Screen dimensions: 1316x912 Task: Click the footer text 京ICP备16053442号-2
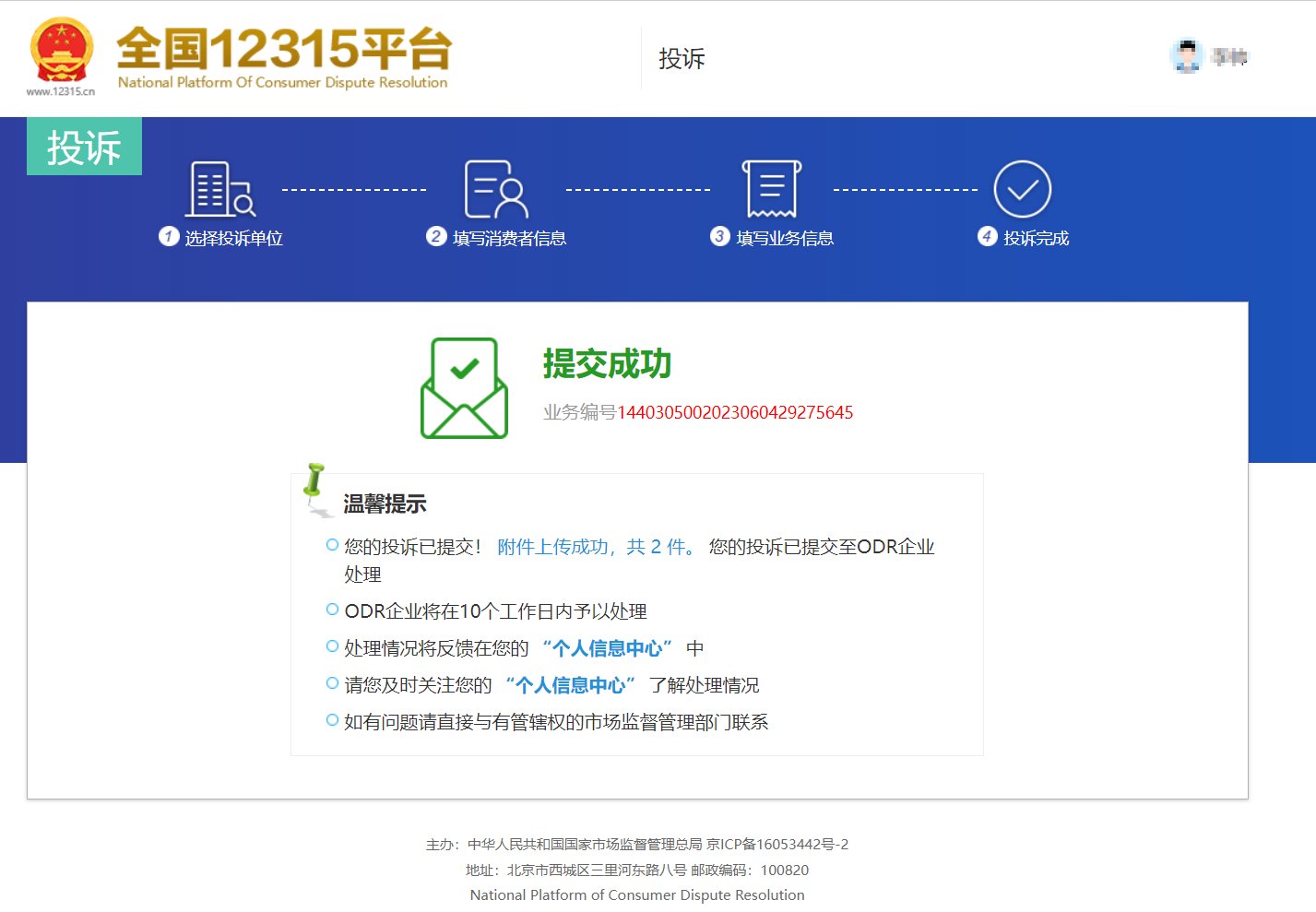coord(777,844)
